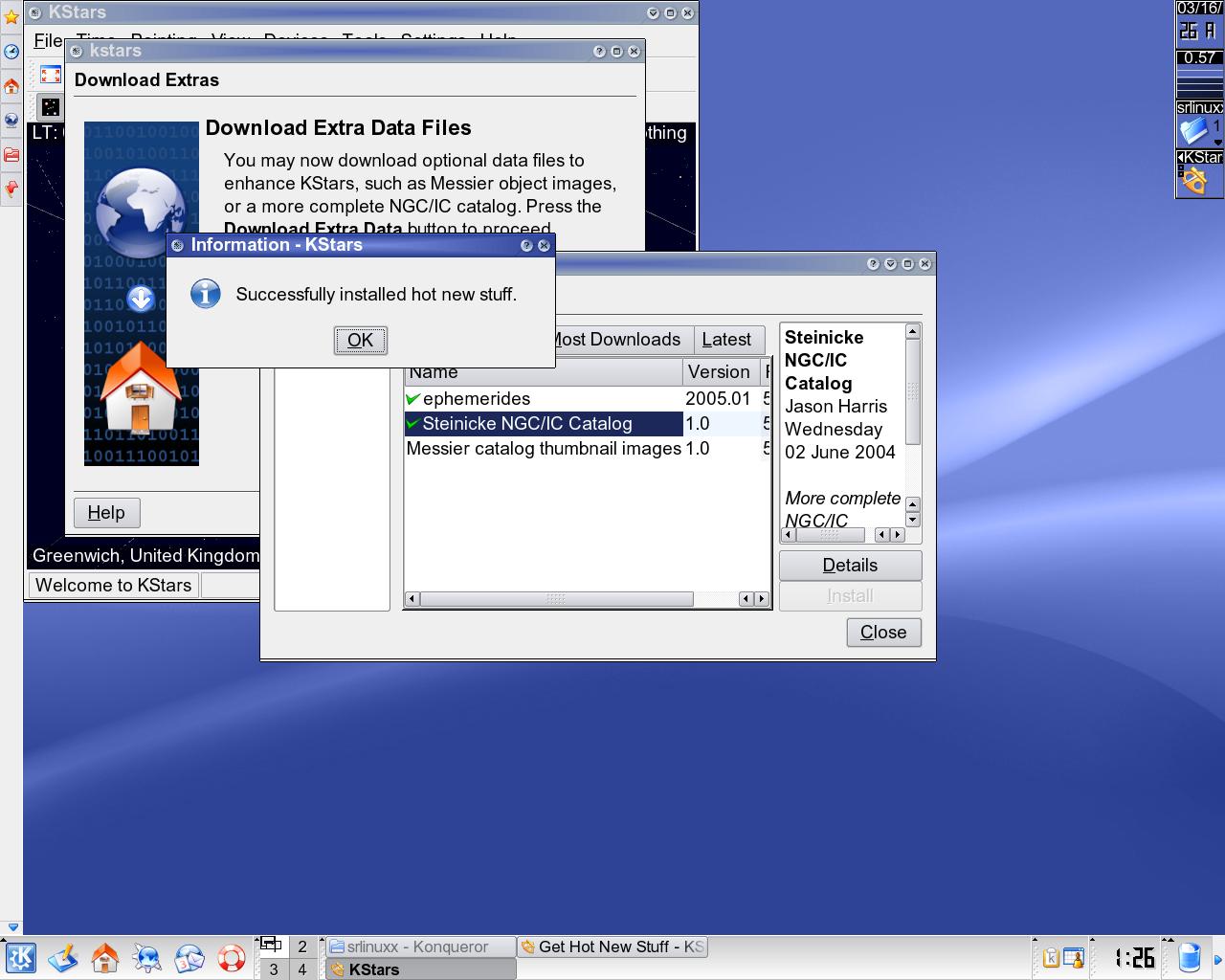Click the 0.57 system load monitor

(1200, 74)
